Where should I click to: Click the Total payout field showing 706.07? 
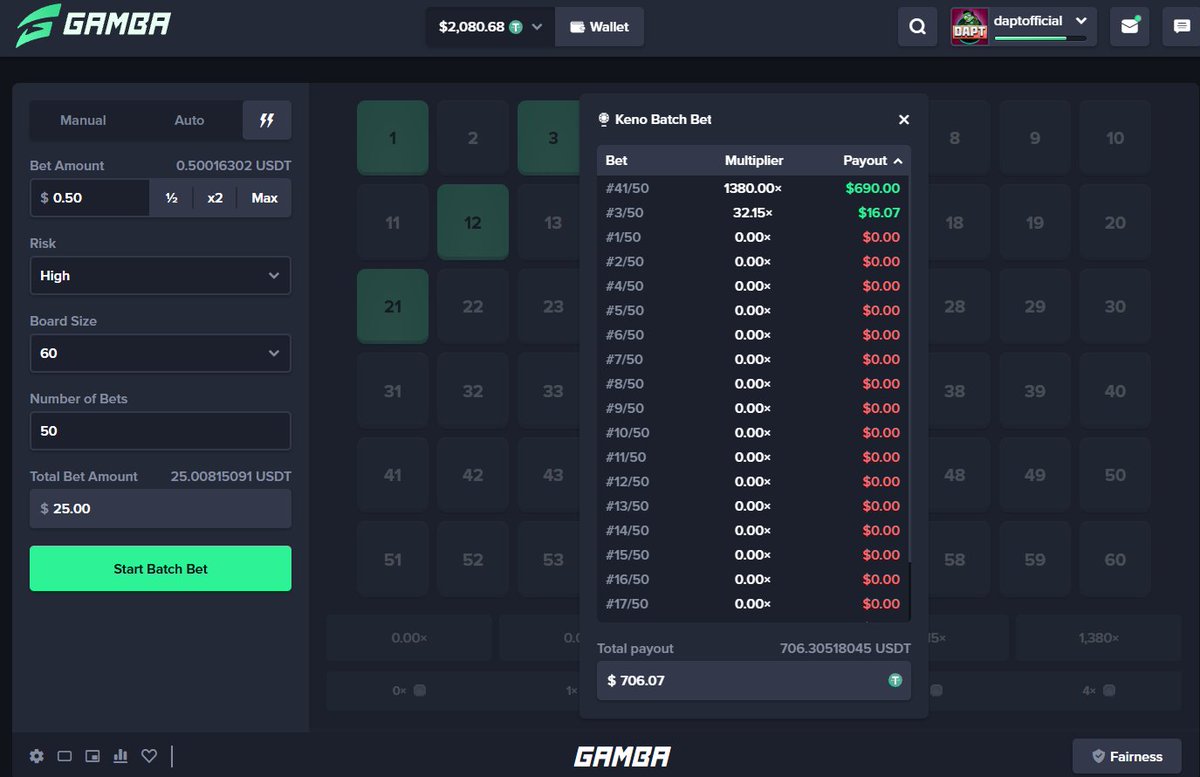(754, 680)
